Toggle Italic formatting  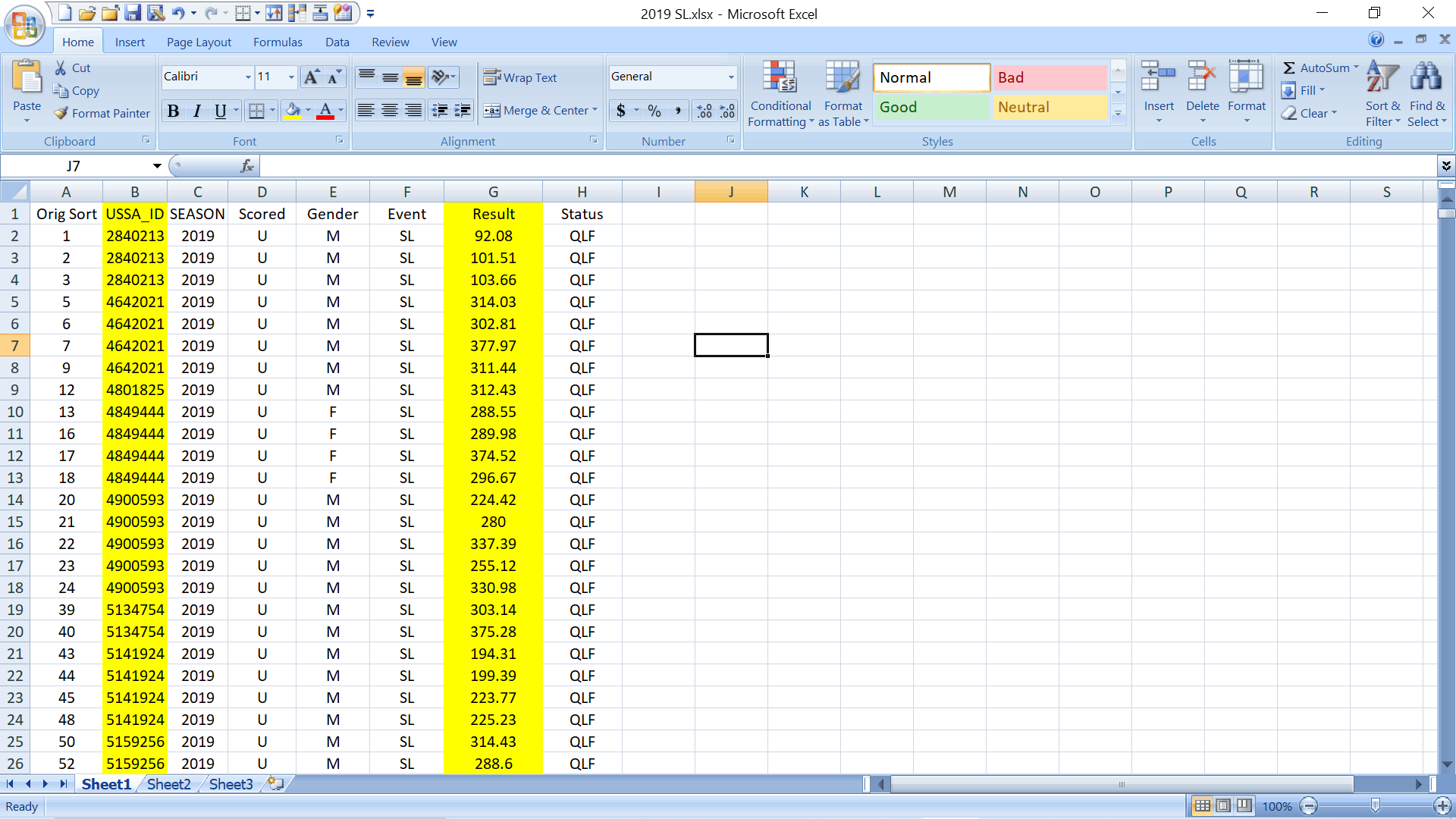196,111
